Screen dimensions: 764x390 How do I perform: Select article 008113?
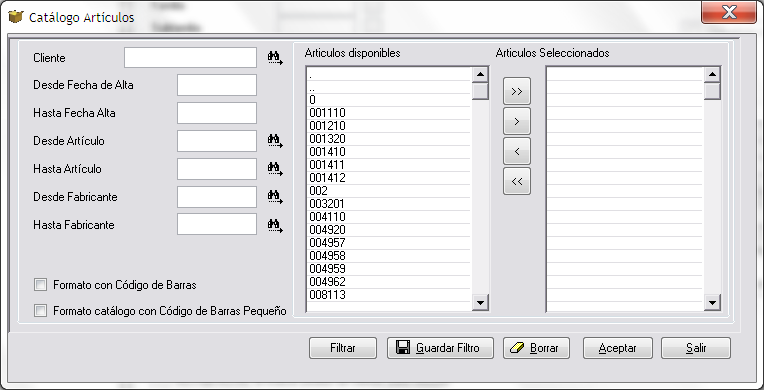(389, 295)
